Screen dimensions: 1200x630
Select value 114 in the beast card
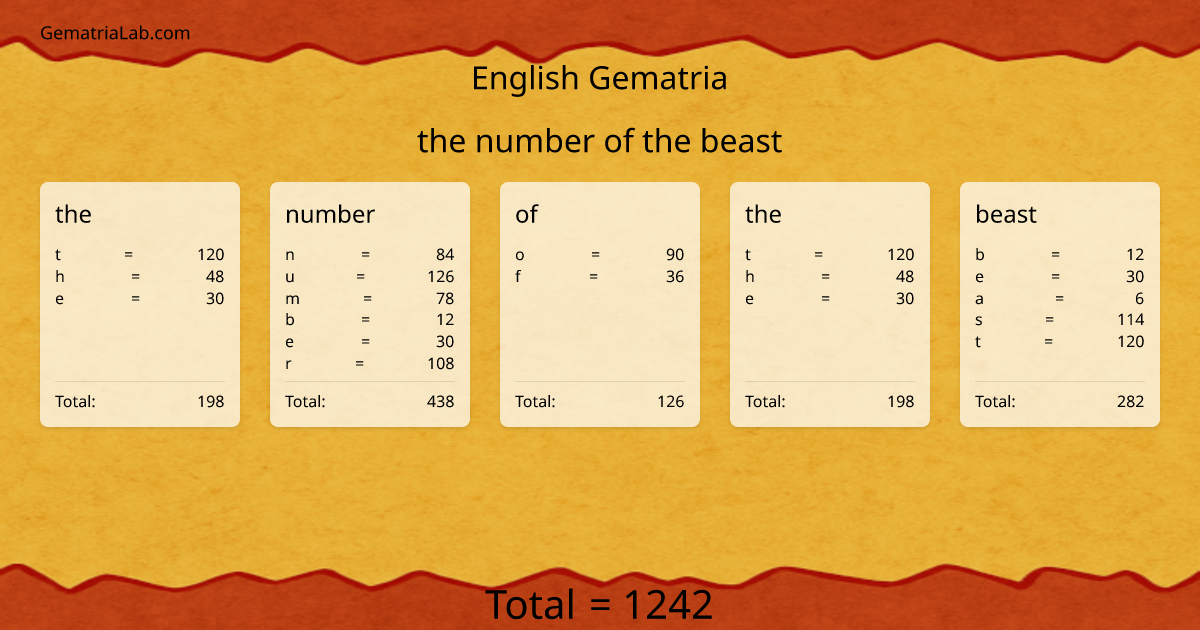click(x=1131, y=320)
